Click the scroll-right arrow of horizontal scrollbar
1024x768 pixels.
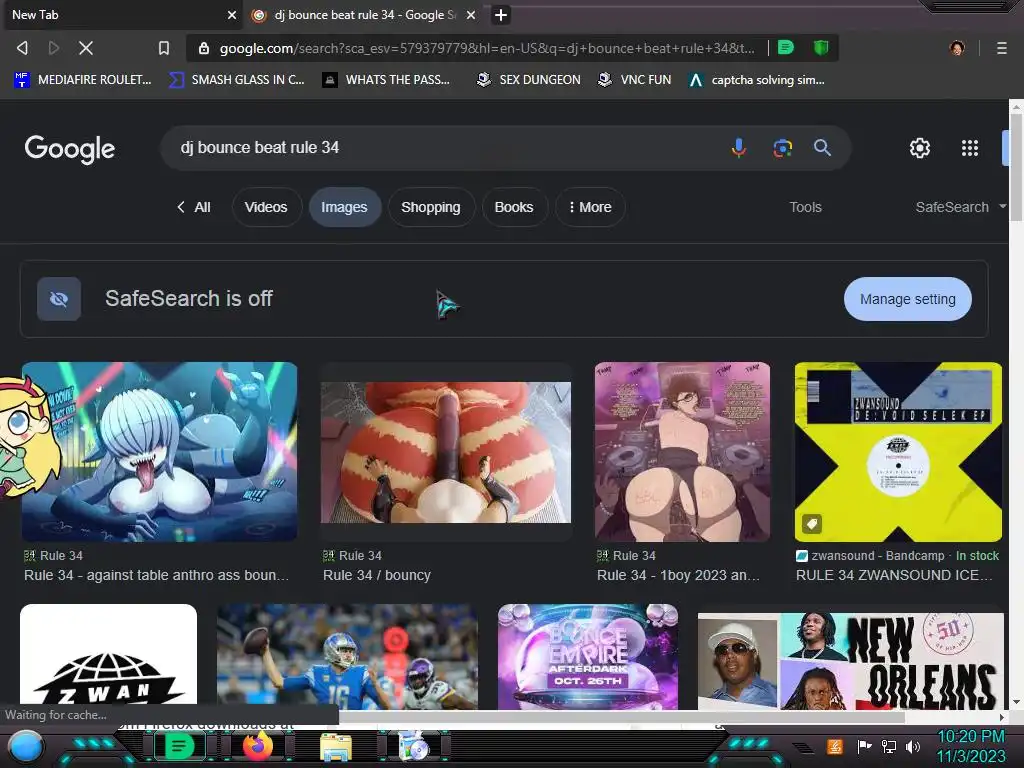(1002, 717)
